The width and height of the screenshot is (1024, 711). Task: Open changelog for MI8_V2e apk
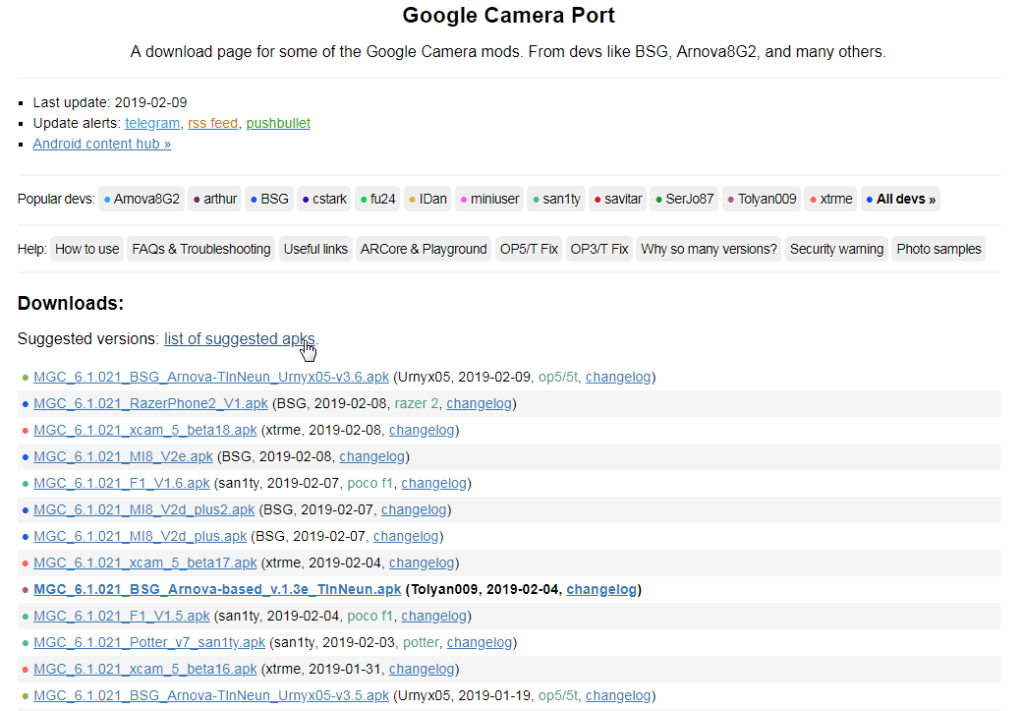click(374, 457)
